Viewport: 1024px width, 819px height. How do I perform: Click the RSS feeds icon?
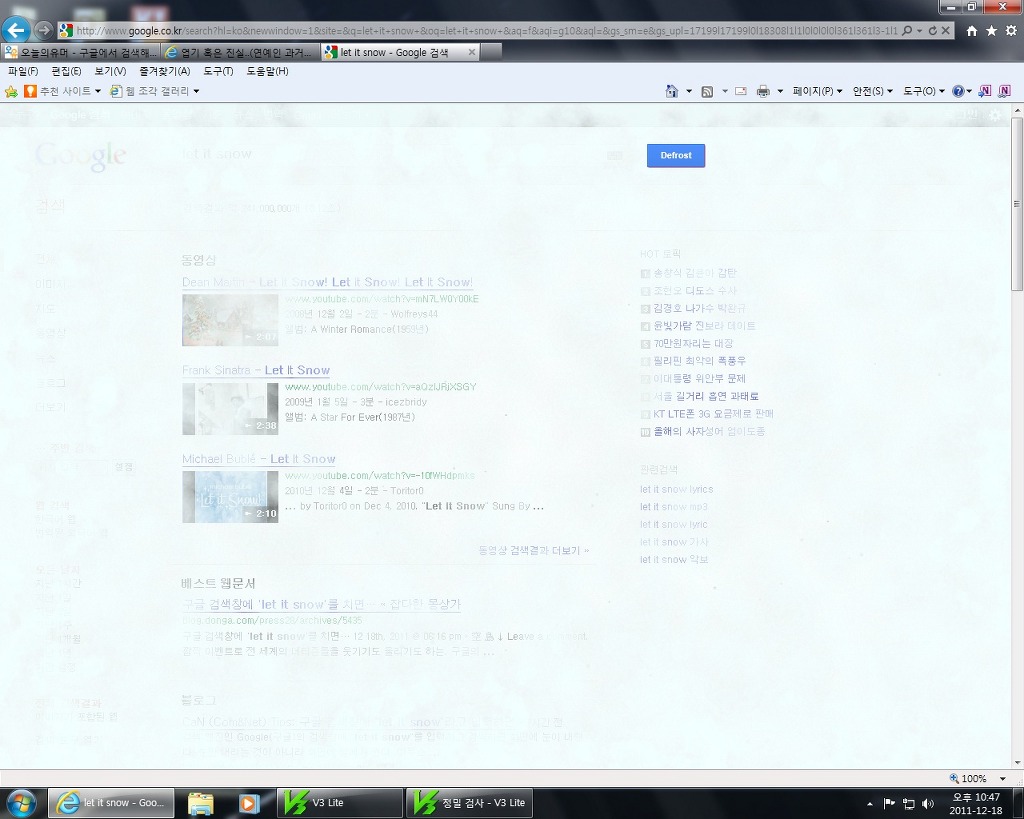(x=707, y=91)
